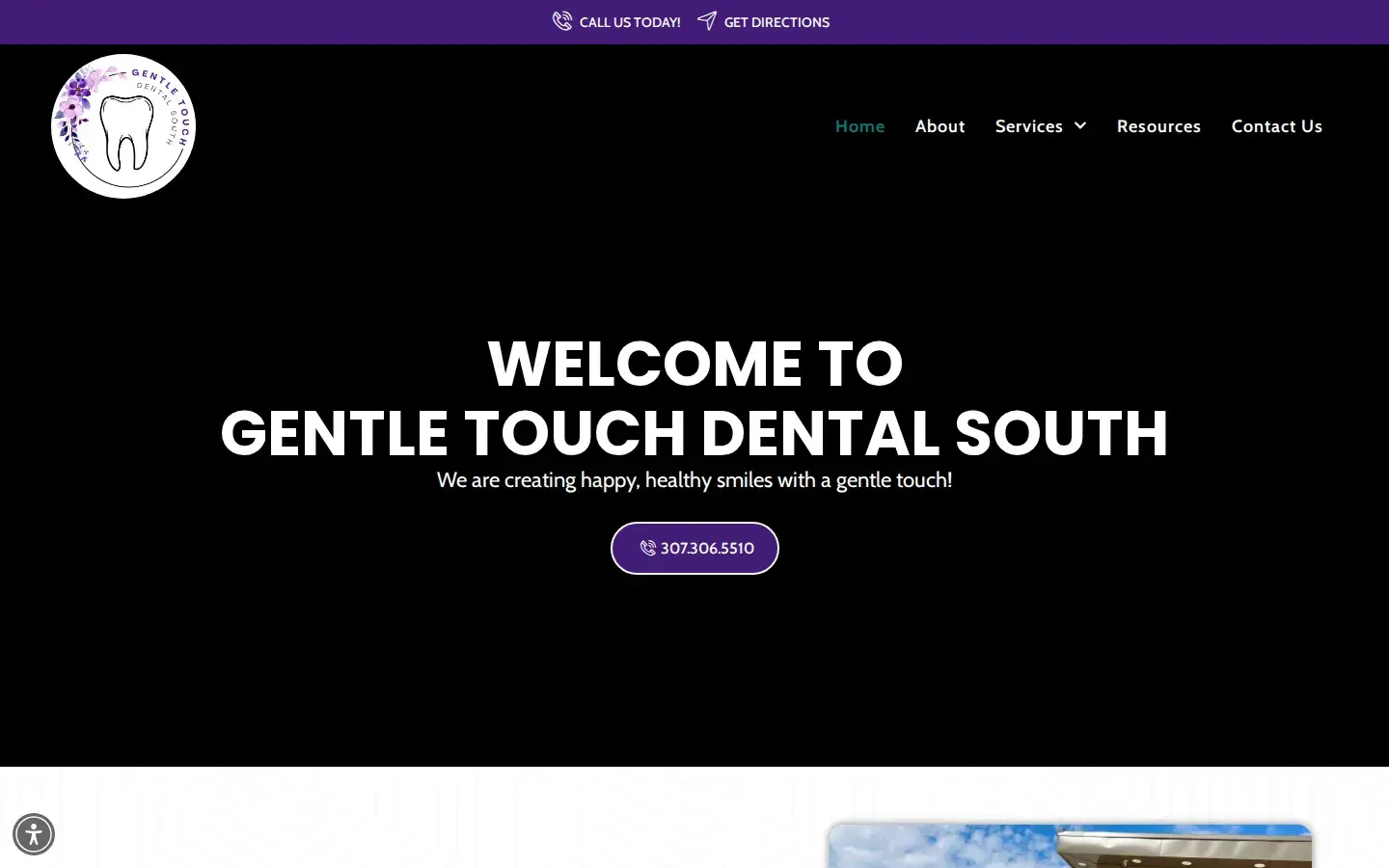Screen dimensions: 1389x868
Task: Click the Gentle Touch Dental South headline
Action: [694, 432]
